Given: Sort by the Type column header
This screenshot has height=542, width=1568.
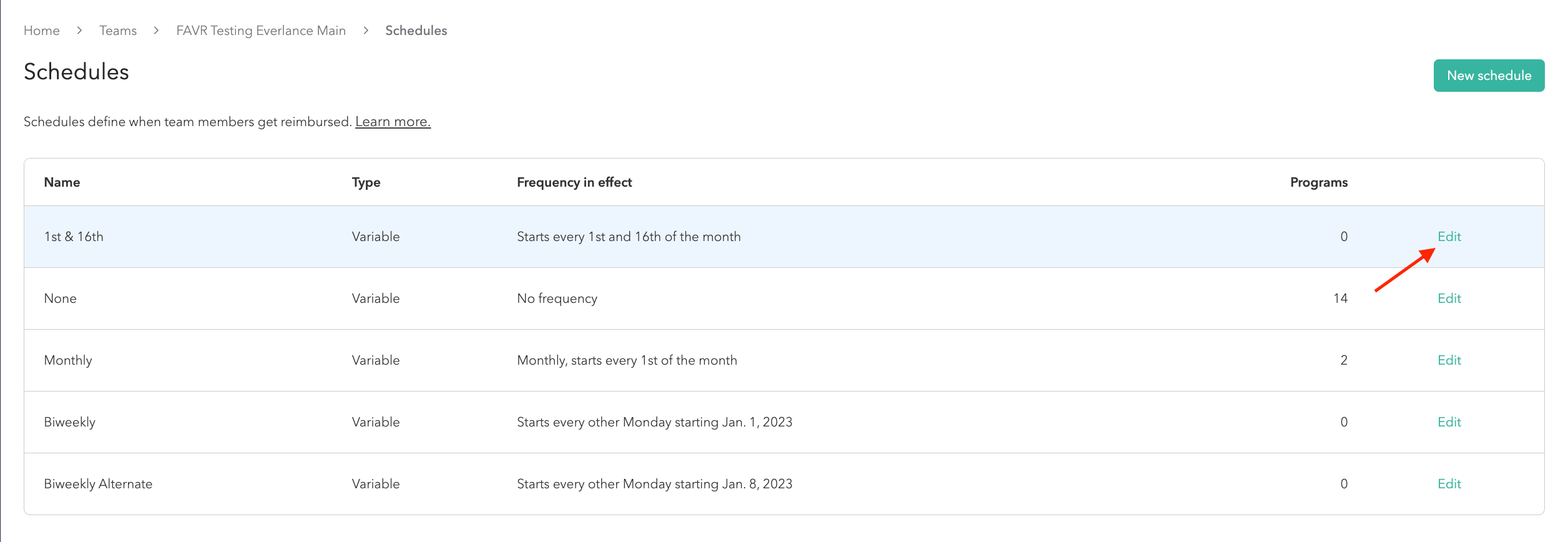Looking at the screenshot, I should (x=366, y=182).
